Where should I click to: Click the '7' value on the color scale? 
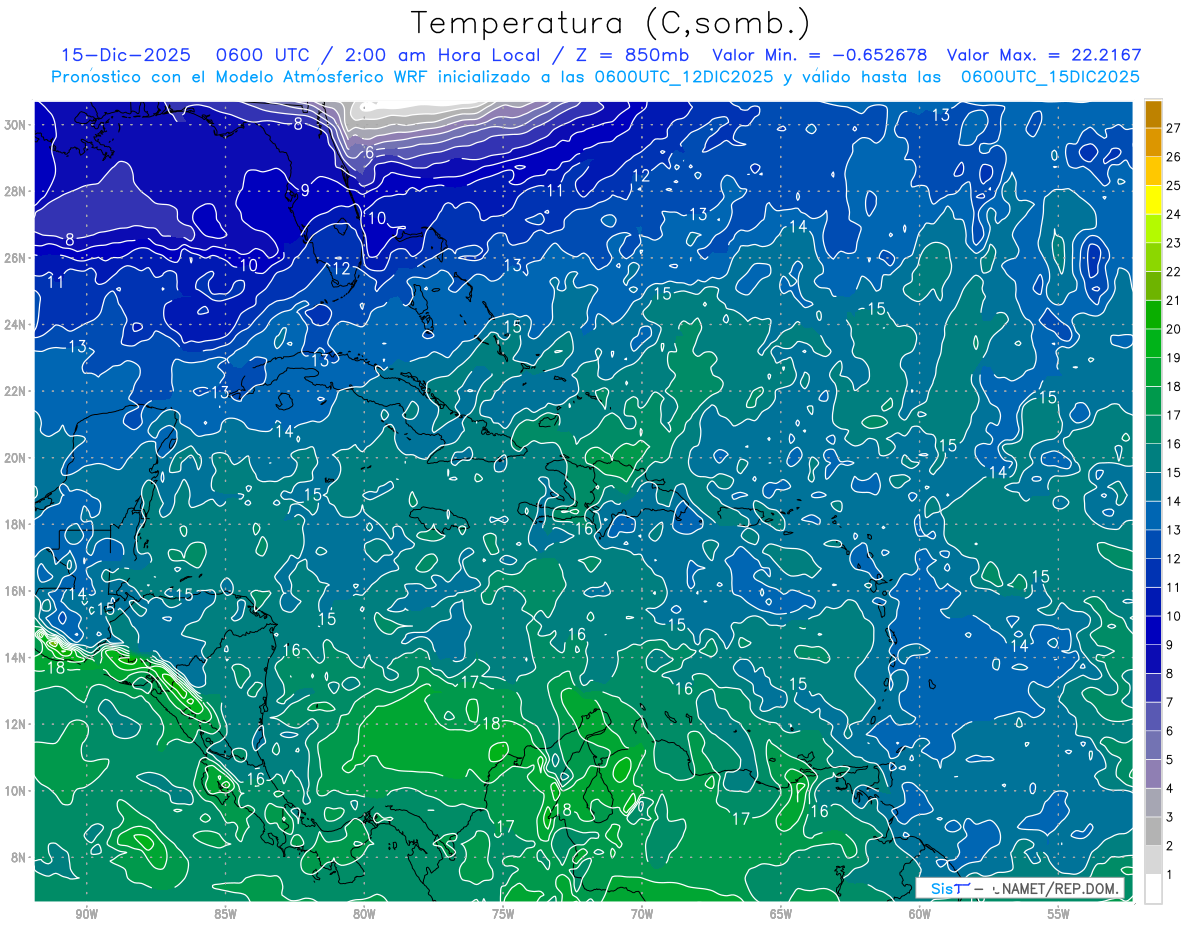click(x=1170, y=703)
